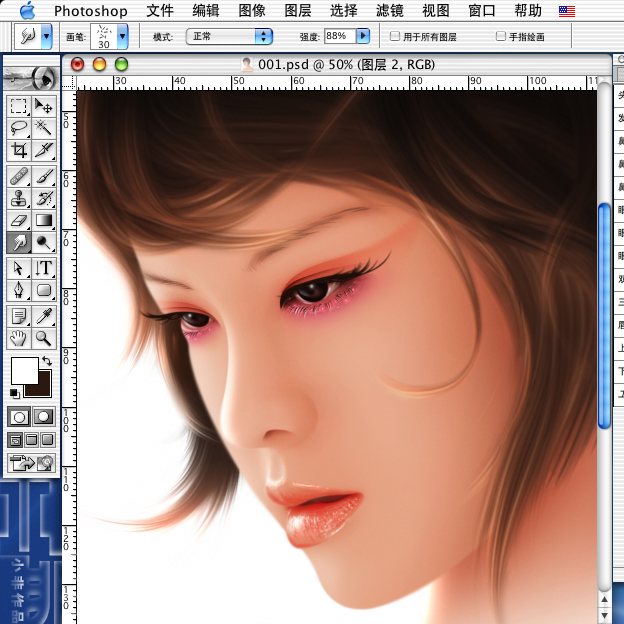Image resolution: width=624 pixels, height=624 pixels.
Task: Open the 图像 menu
Action: pos(252,11)
